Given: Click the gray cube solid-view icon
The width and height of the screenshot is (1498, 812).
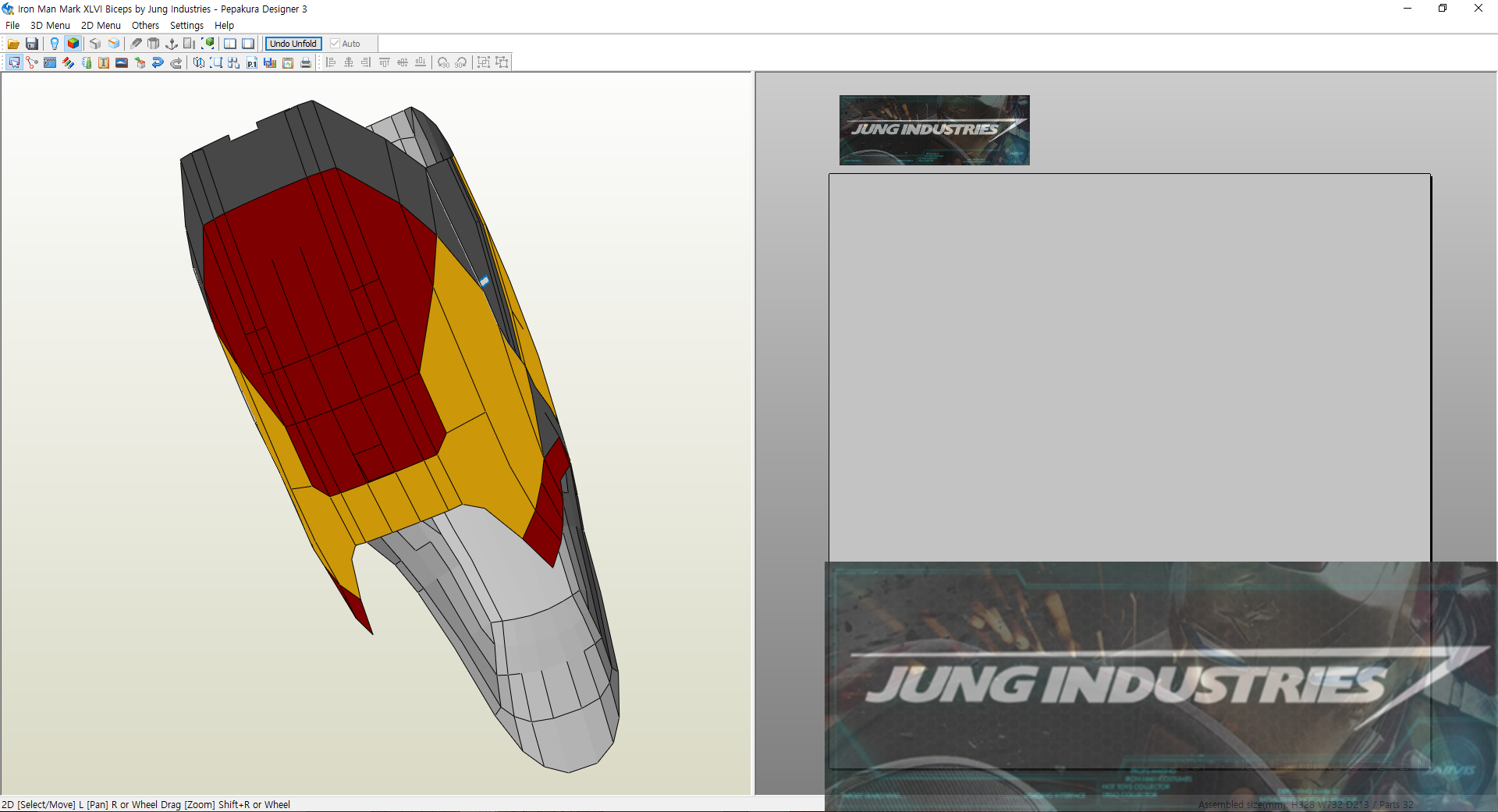Looking at the screenshot, I should (94, 44).
